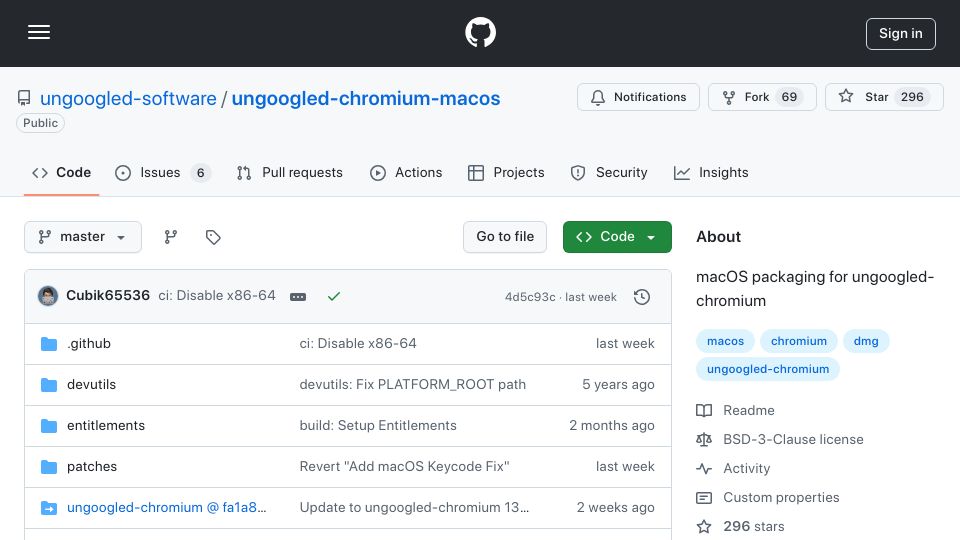View commit history clock icon
The height and width of the screenshot is (540, 960).
click(642, 297)
